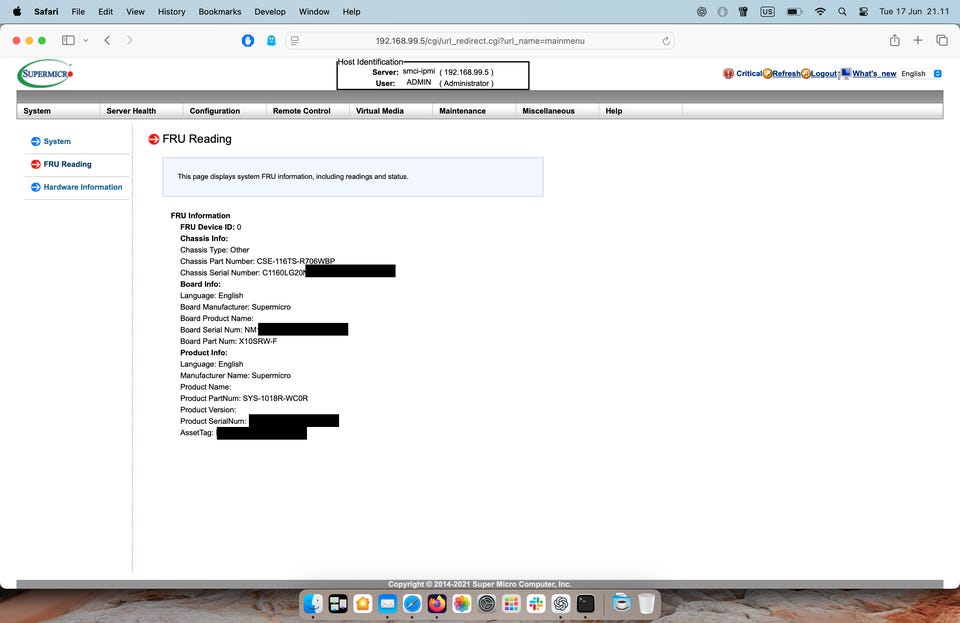Viewport: 960px width, 623px height.
Task: Go back with Safari's back arrow
Action: pos(107,40)
